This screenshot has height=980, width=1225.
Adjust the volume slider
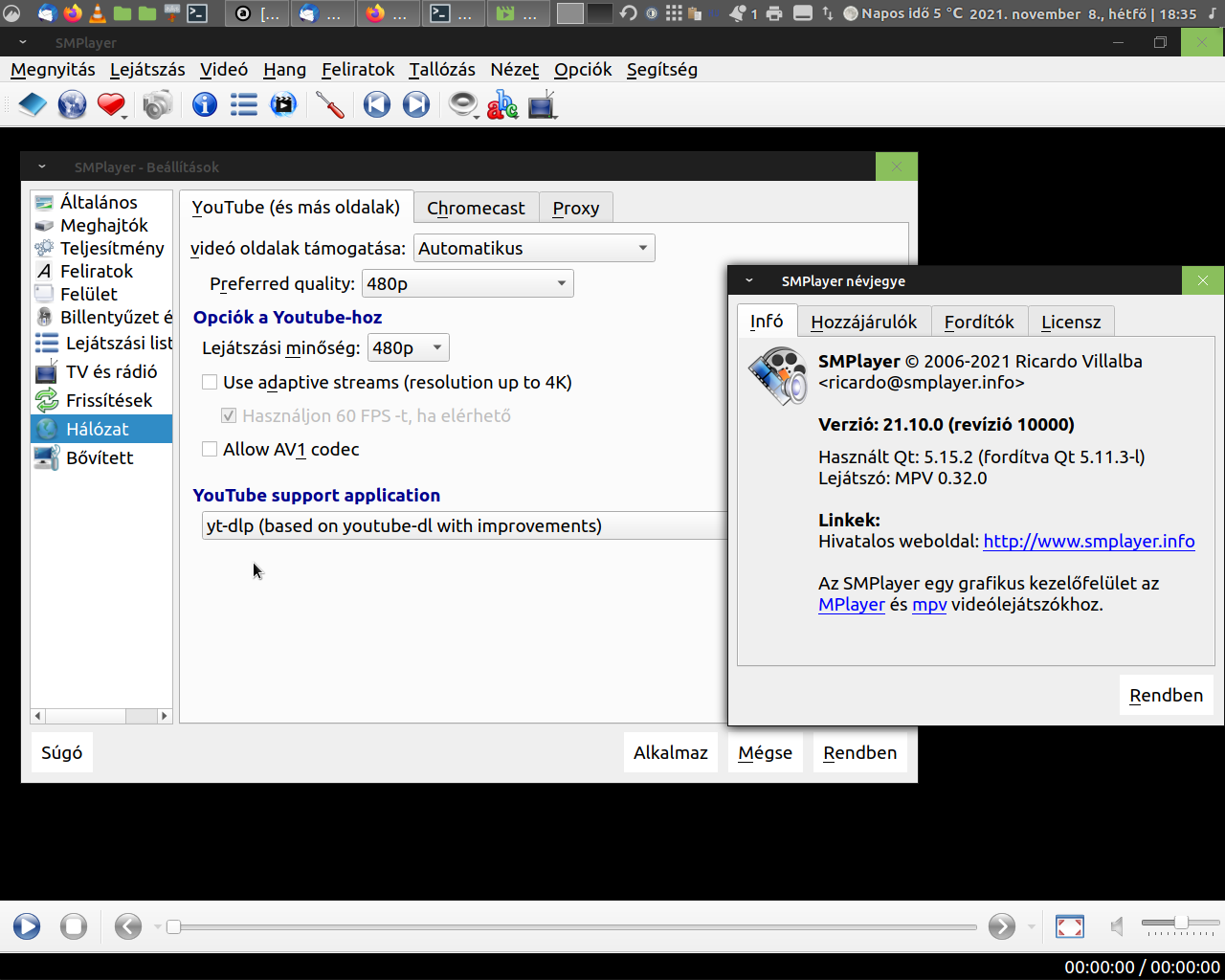coord(1180,924)
